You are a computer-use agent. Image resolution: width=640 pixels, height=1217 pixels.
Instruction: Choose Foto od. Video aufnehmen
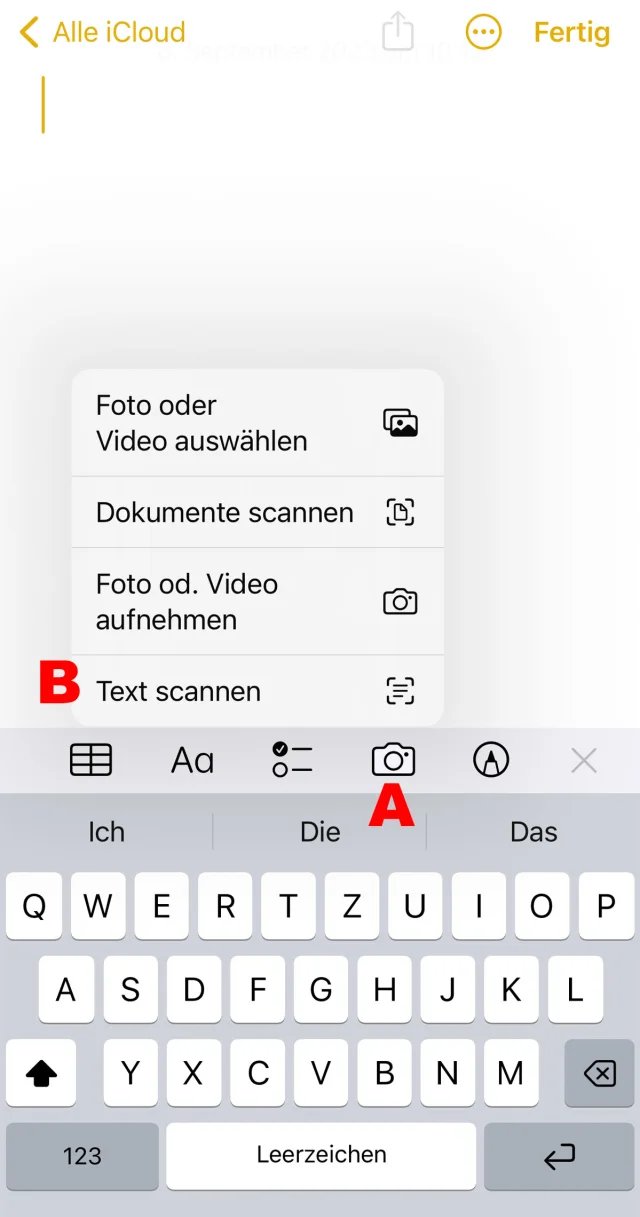tap(257, 601)
